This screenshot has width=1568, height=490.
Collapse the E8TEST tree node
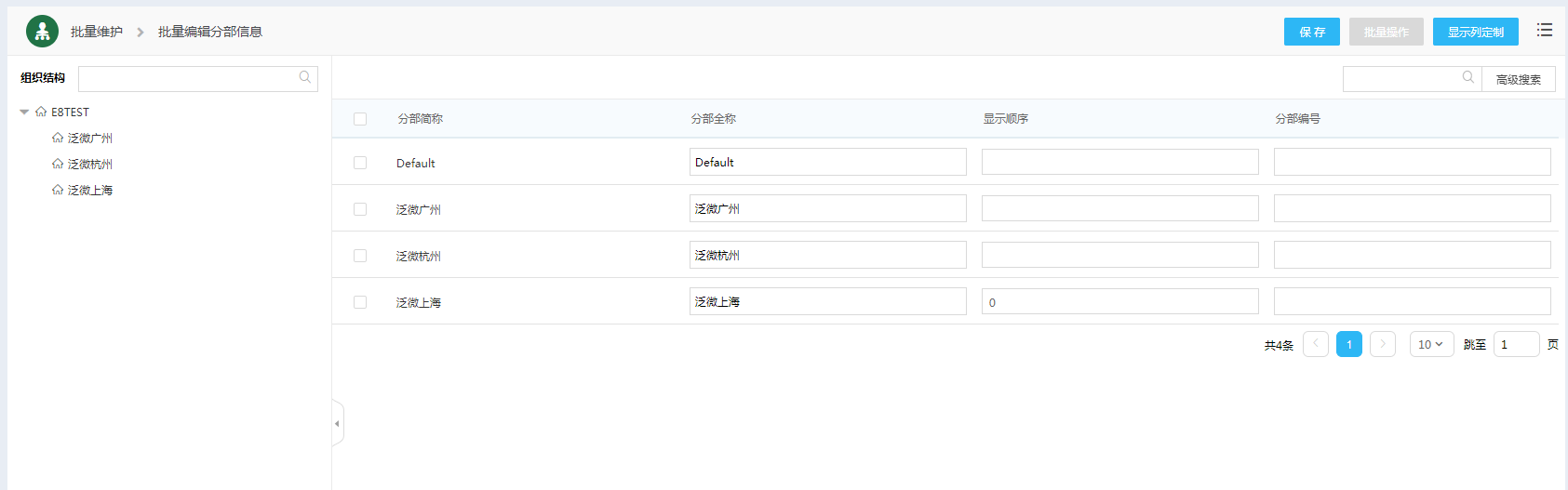pyautogui.click(x=24, y=112)
